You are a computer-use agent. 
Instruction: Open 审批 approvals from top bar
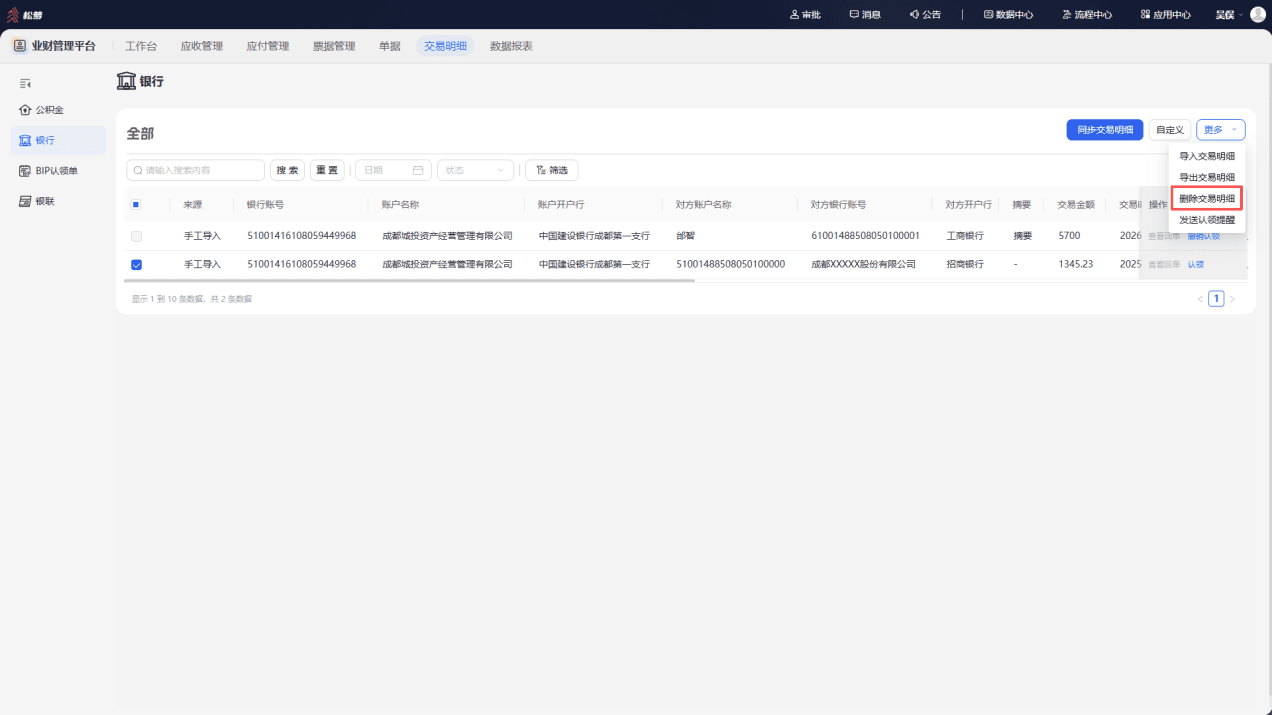tap(805, 14)
